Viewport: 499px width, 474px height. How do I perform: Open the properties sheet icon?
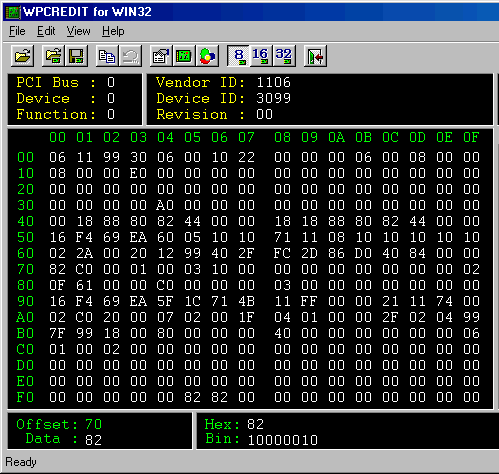pyautogui.click(x=161, y=56)
